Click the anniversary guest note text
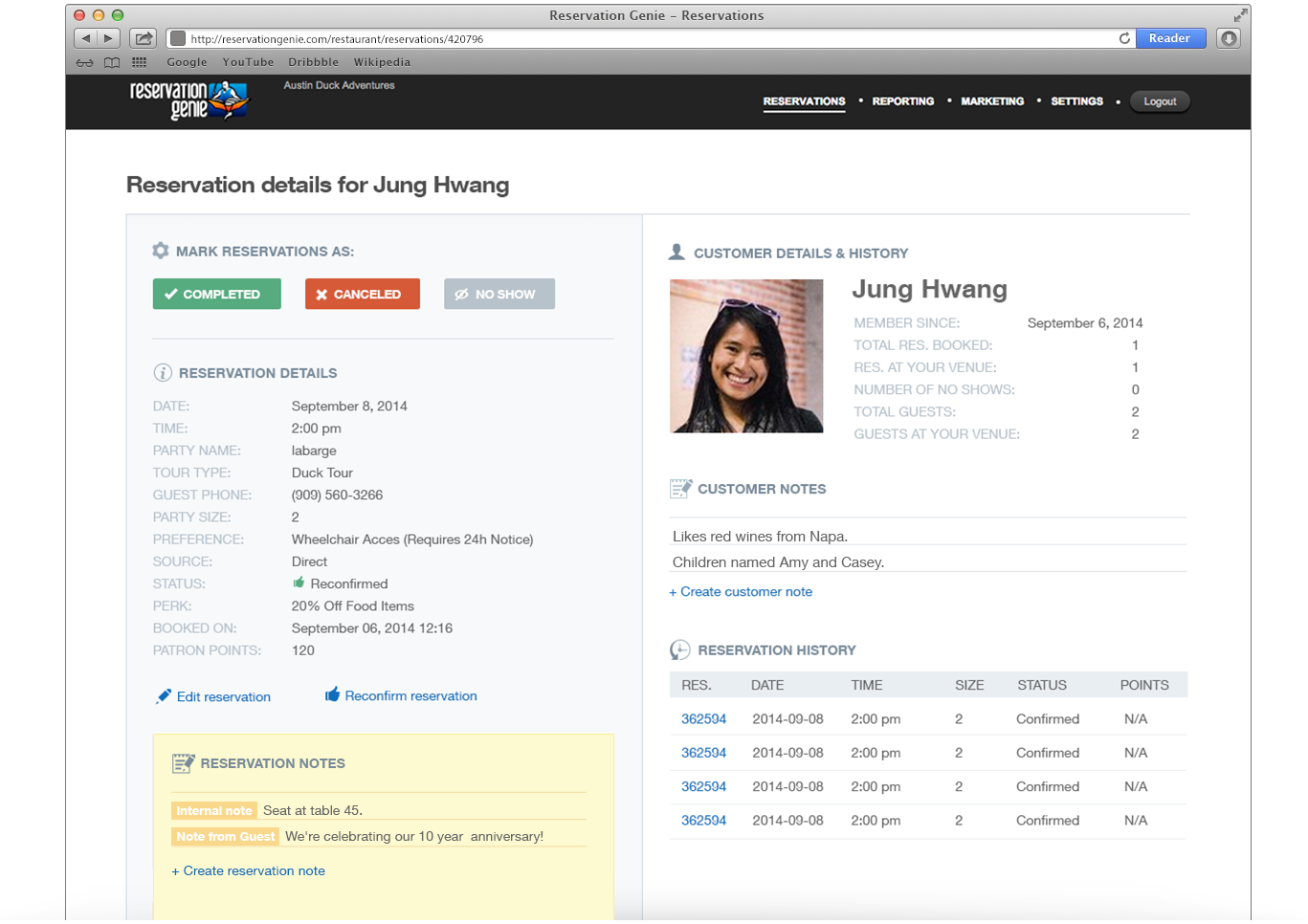The image size is (1308, 924). pos(414,836)
